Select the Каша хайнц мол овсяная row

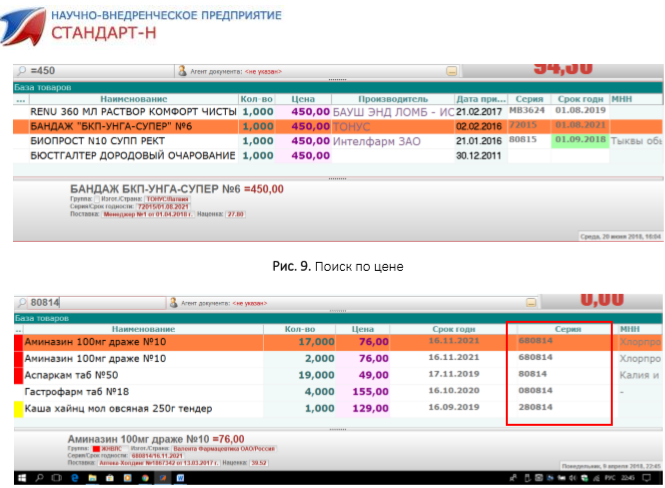click(x=338, y=409)
